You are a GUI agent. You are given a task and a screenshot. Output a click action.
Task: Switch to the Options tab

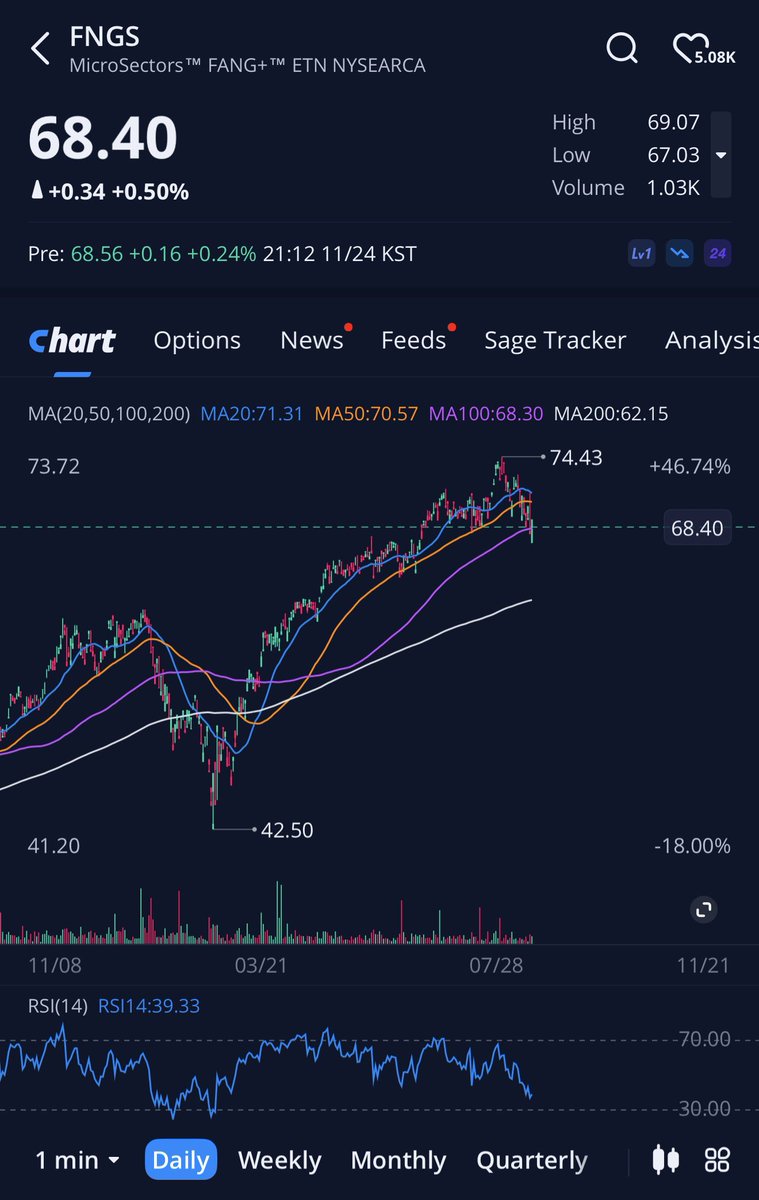197,341
